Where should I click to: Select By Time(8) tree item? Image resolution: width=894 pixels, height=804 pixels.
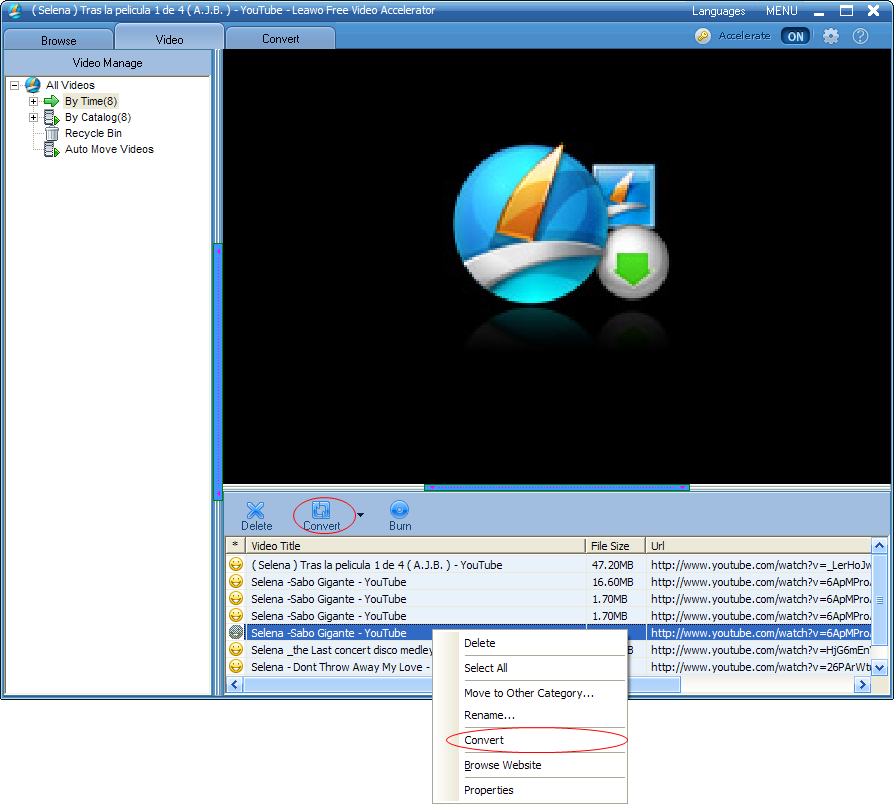coord(91,101)
